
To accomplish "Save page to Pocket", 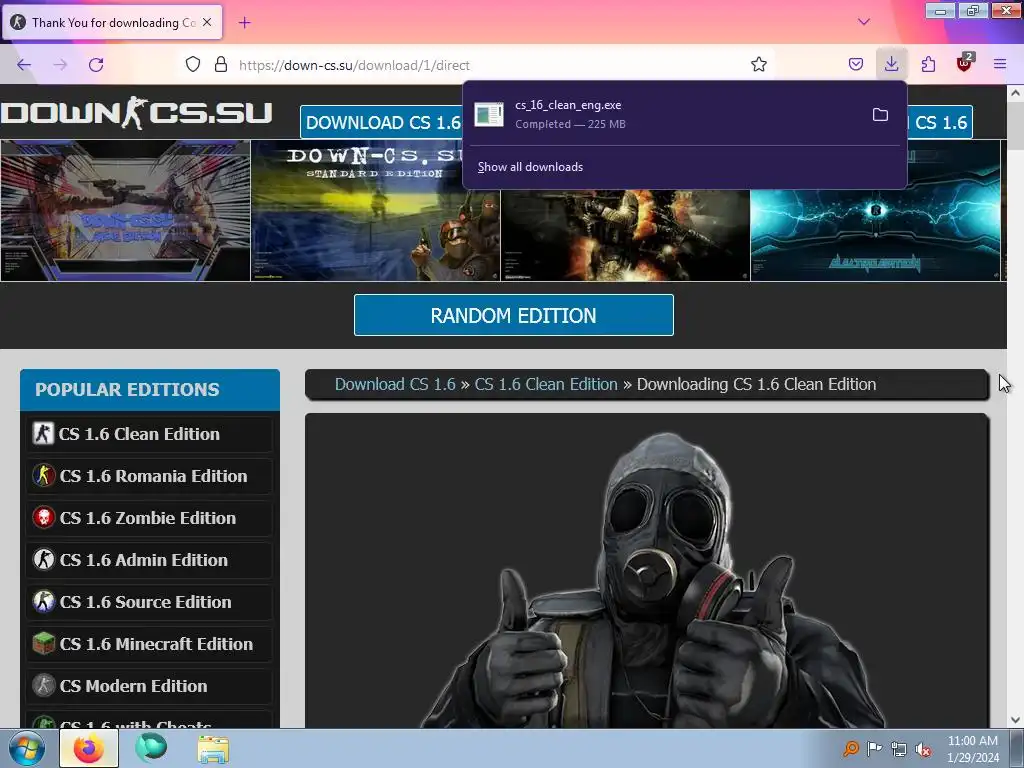I will [856, 65].
